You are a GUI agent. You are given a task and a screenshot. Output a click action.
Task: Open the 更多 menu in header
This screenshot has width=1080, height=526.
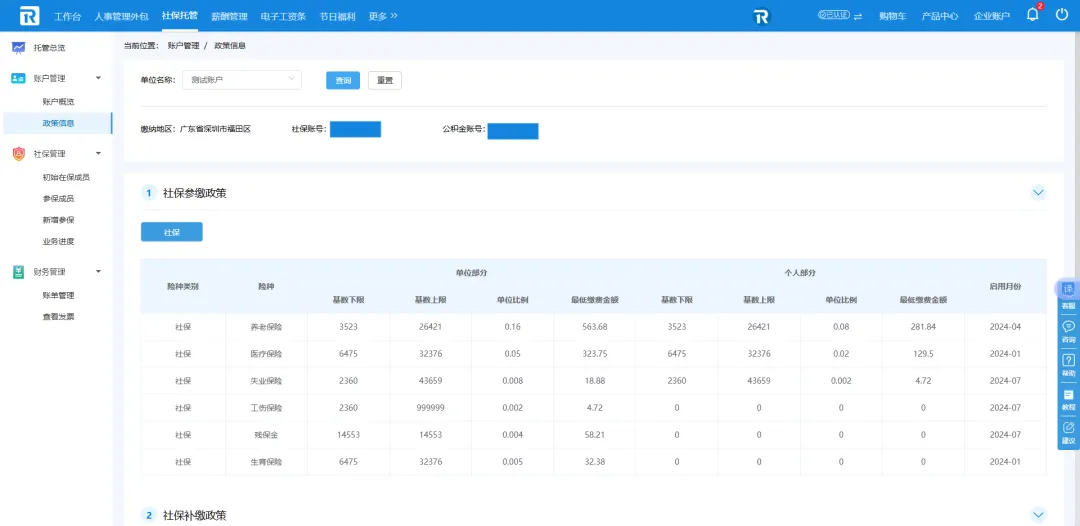[383, 17]
